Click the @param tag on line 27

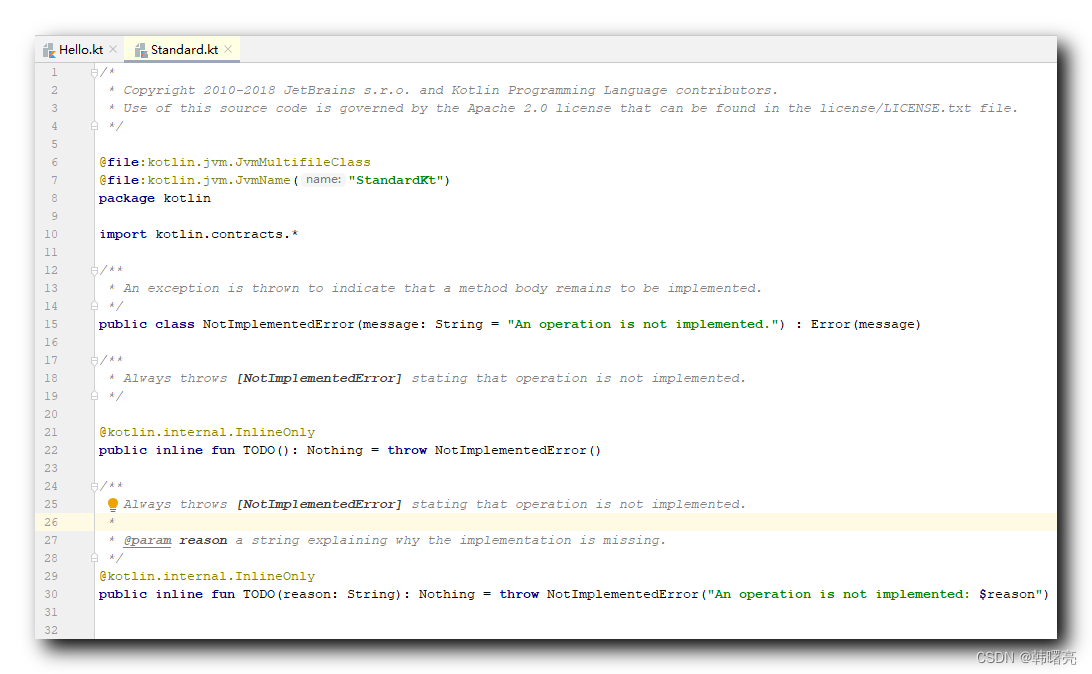click(147, 540)
